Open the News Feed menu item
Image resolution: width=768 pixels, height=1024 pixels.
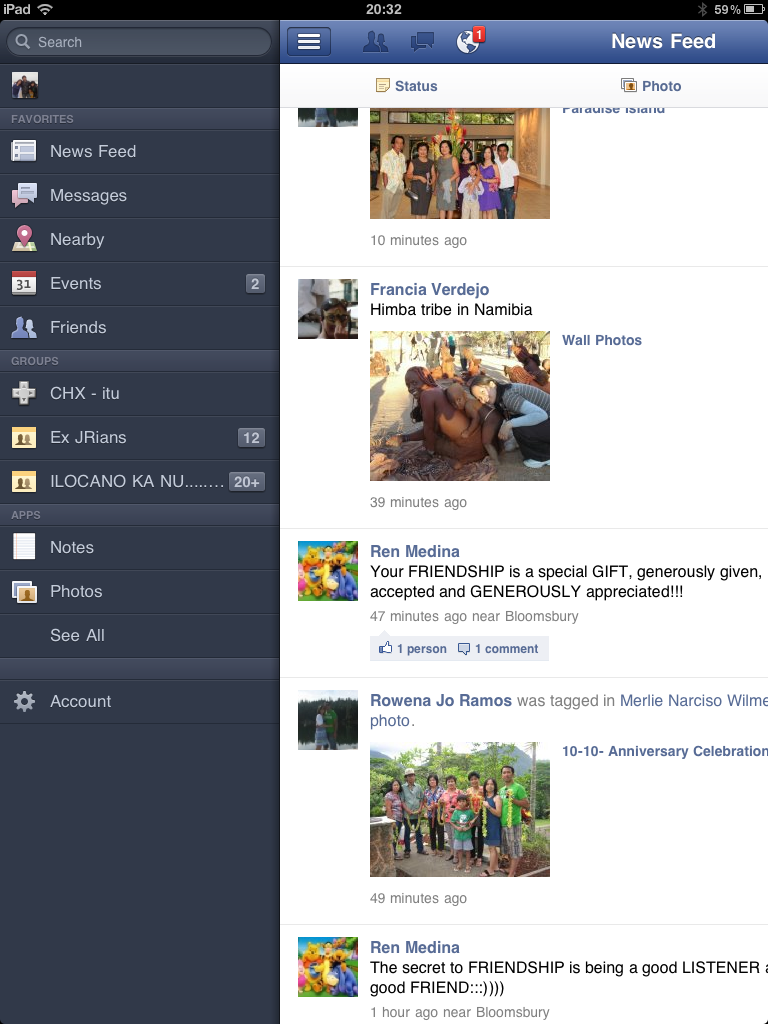140,152
